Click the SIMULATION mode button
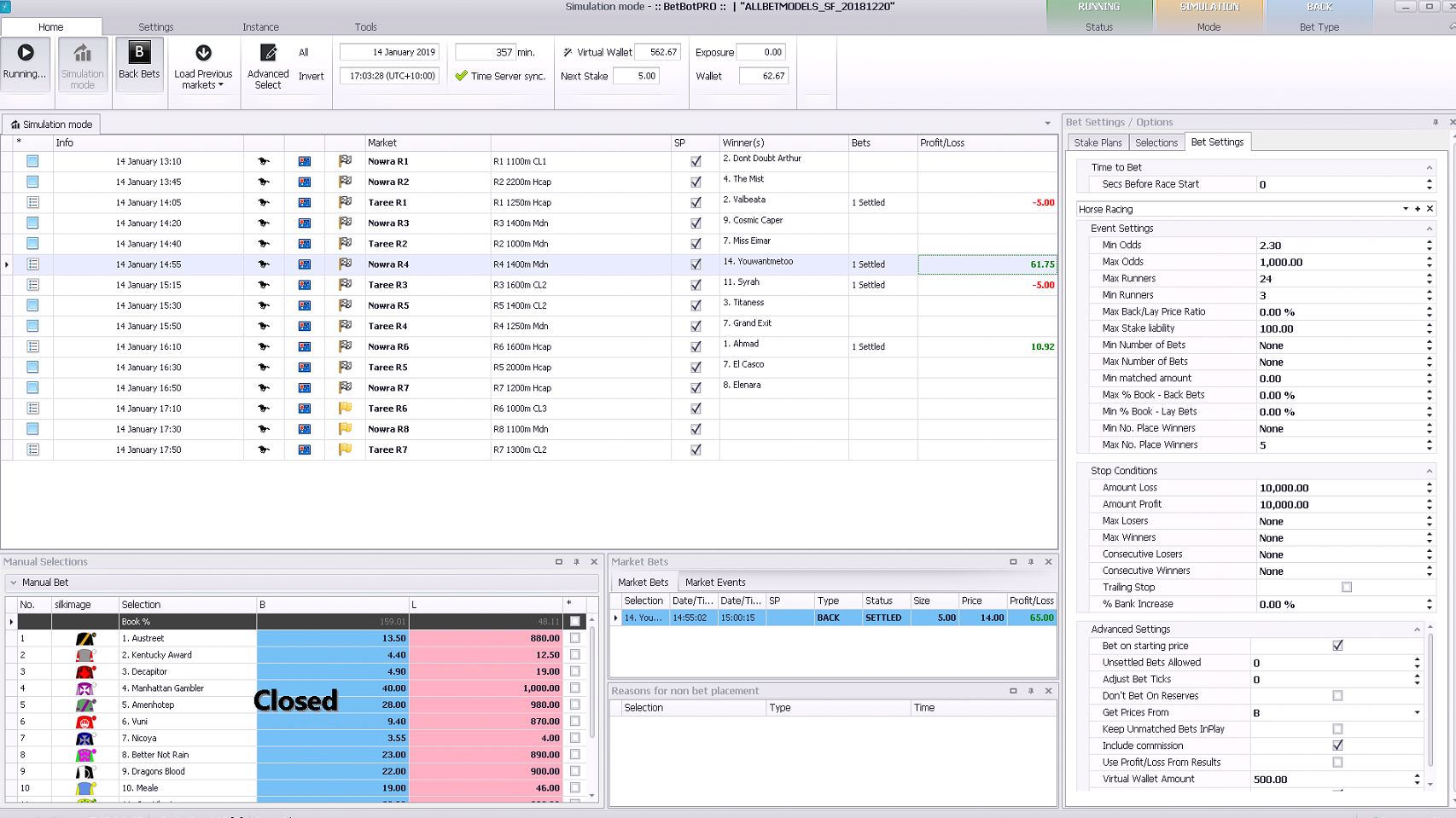 tap(1209, 18)
